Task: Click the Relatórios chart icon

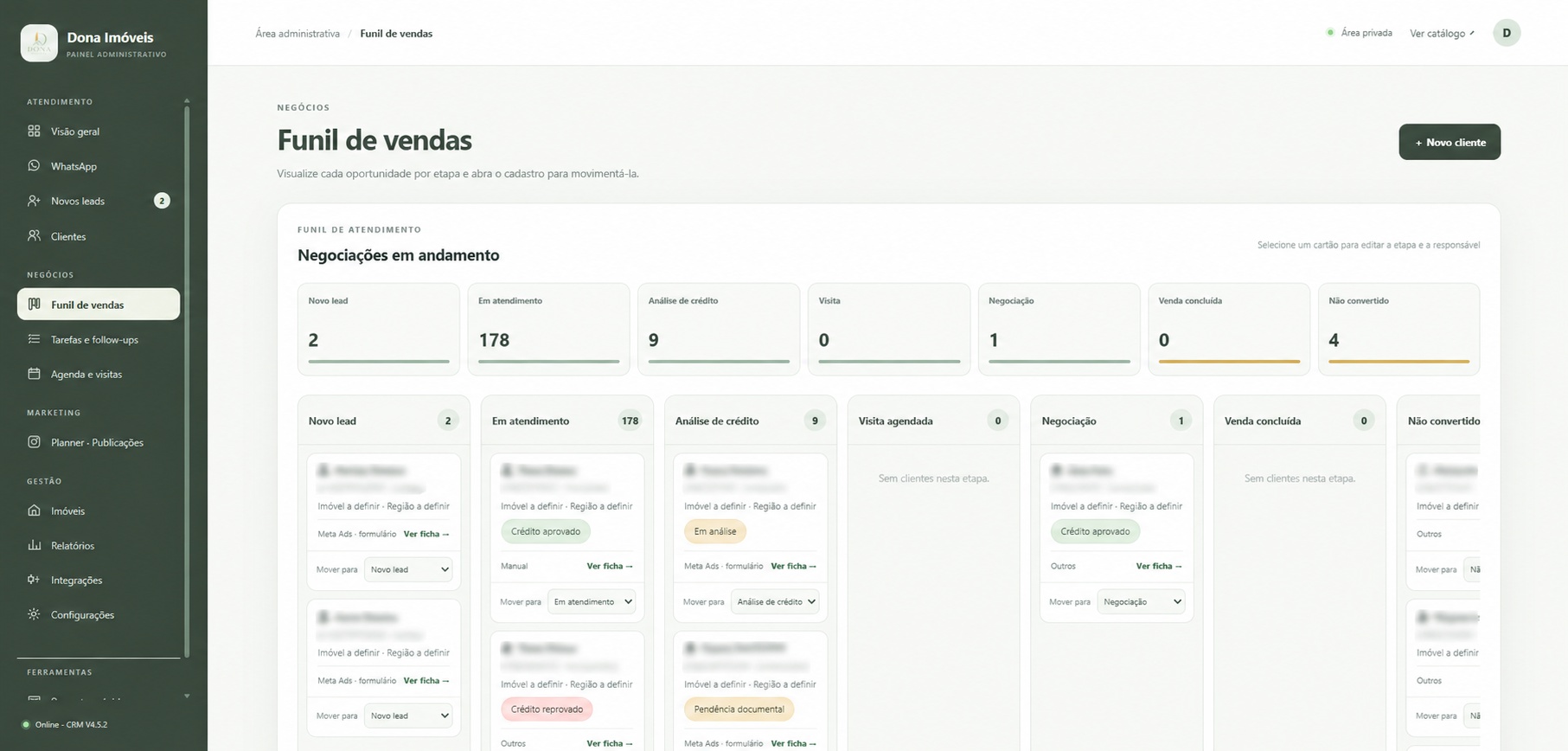Action: 34,545
